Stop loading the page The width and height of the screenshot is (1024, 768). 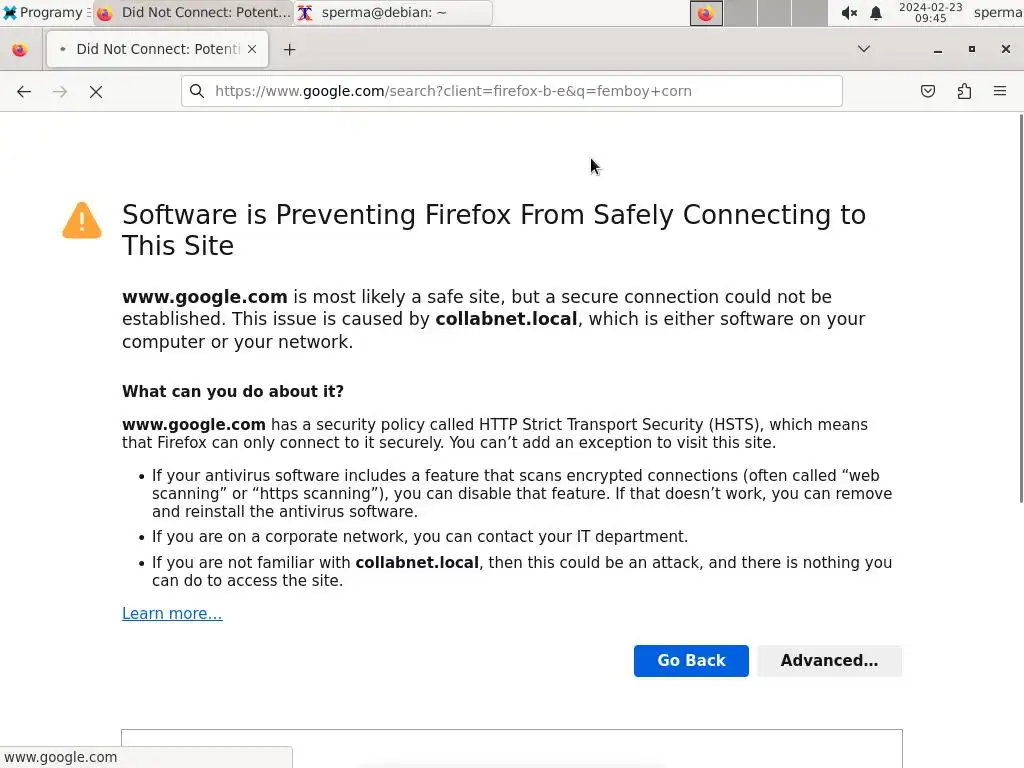(96, 91)
